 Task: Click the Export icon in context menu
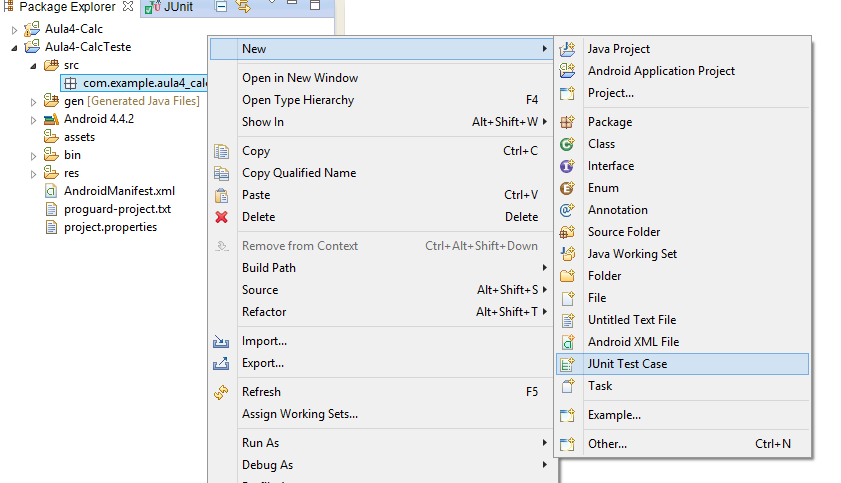click(222, 363)
